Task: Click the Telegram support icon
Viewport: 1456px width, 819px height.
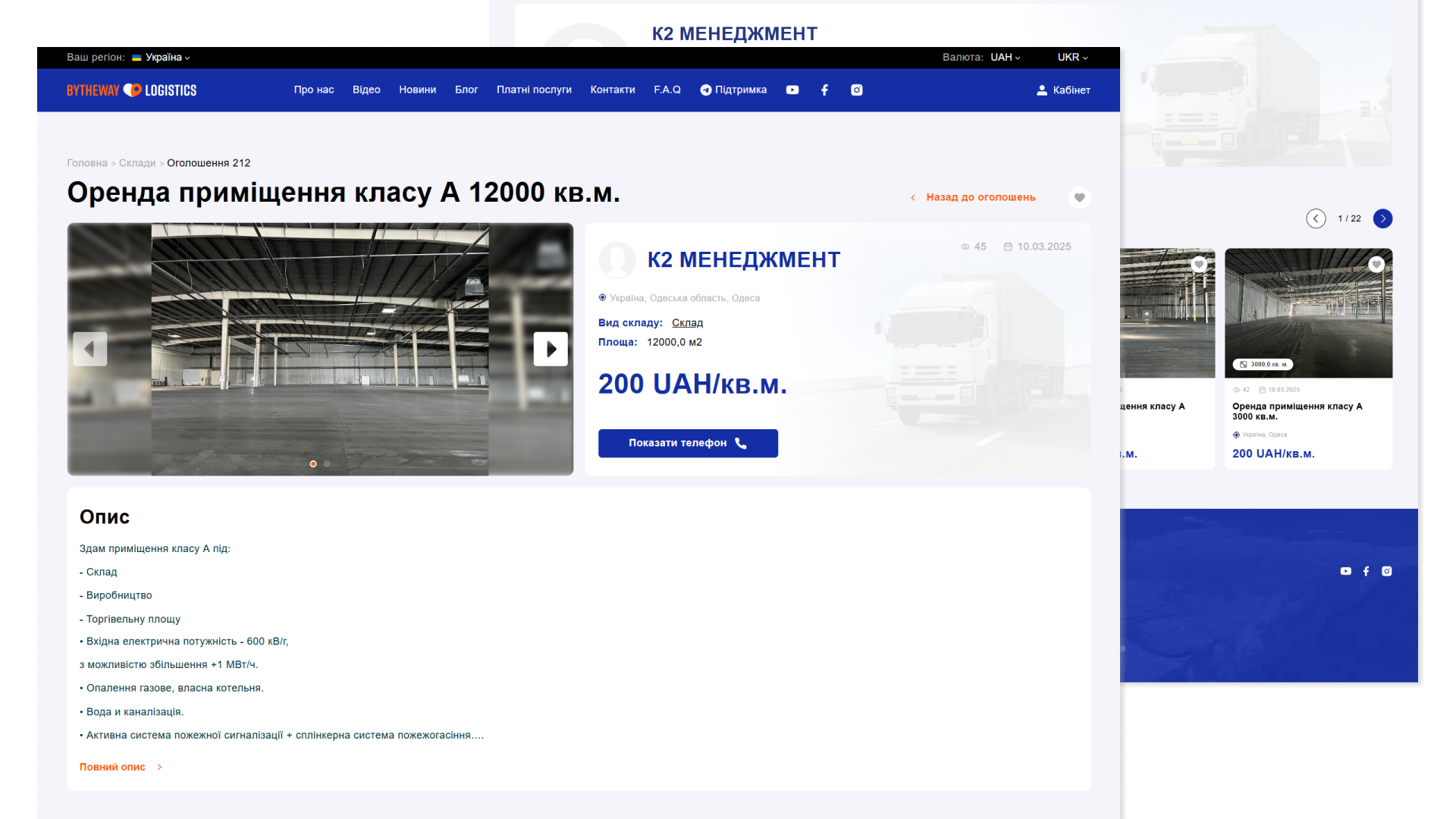Action: (705, 90)
